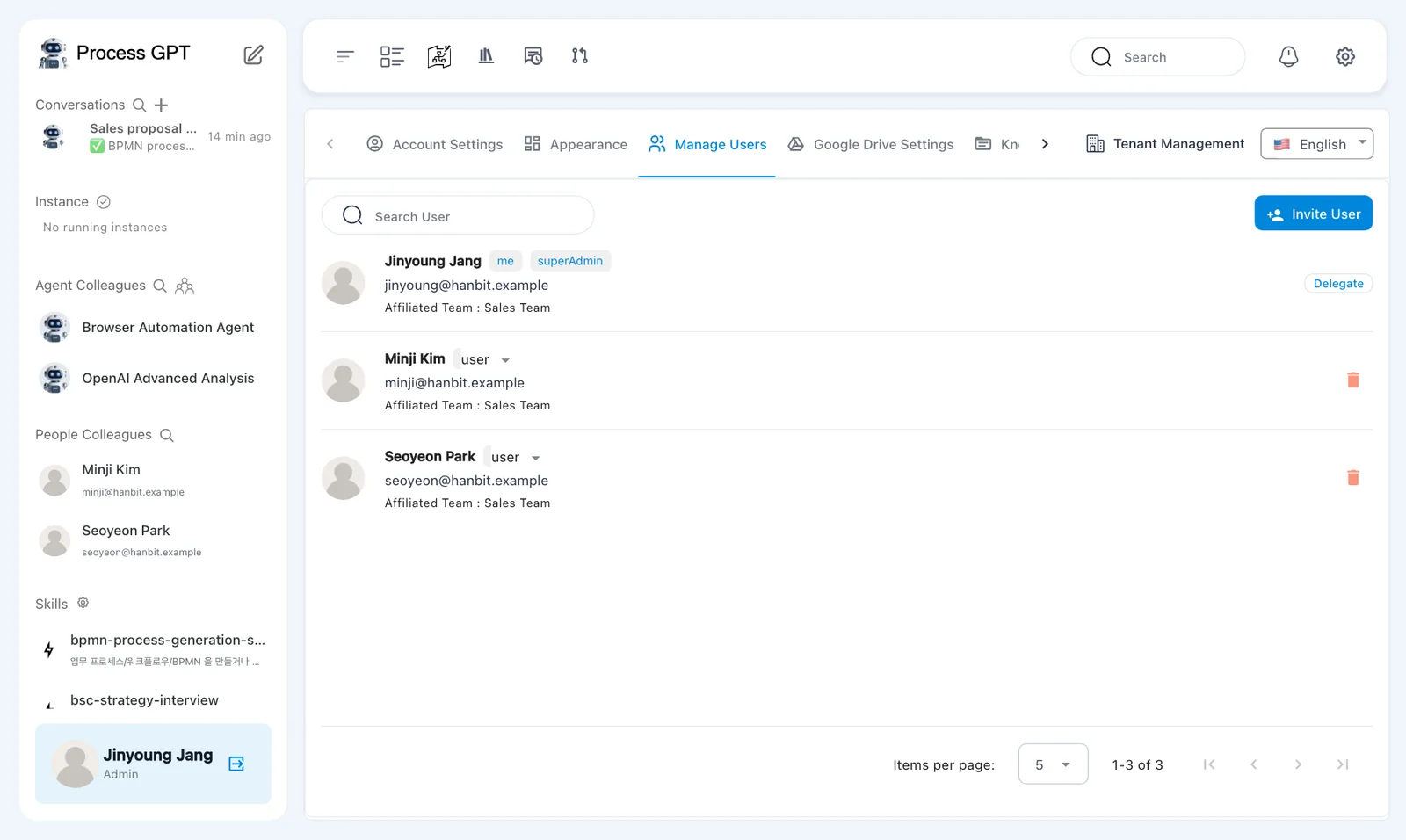Open the bsc-strategy-interview skill

(x=154, y=700)
